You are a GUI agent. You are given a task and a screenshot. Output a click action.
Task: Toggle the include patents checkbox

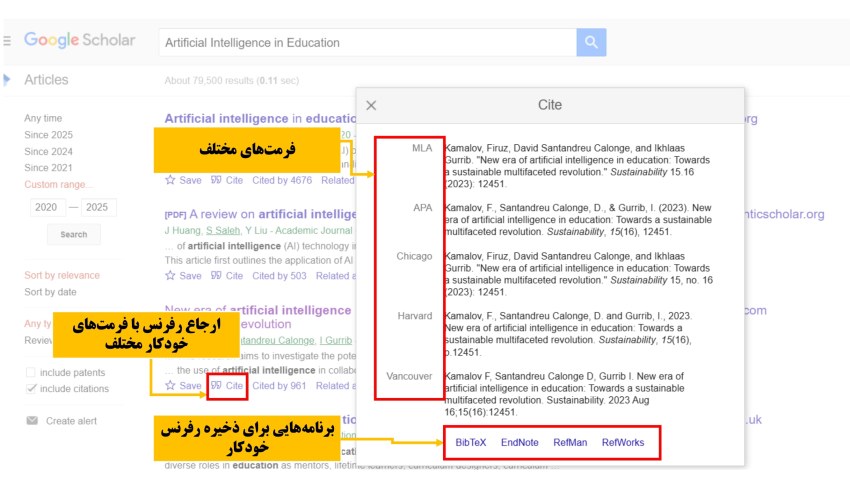(x=30, y=372)
